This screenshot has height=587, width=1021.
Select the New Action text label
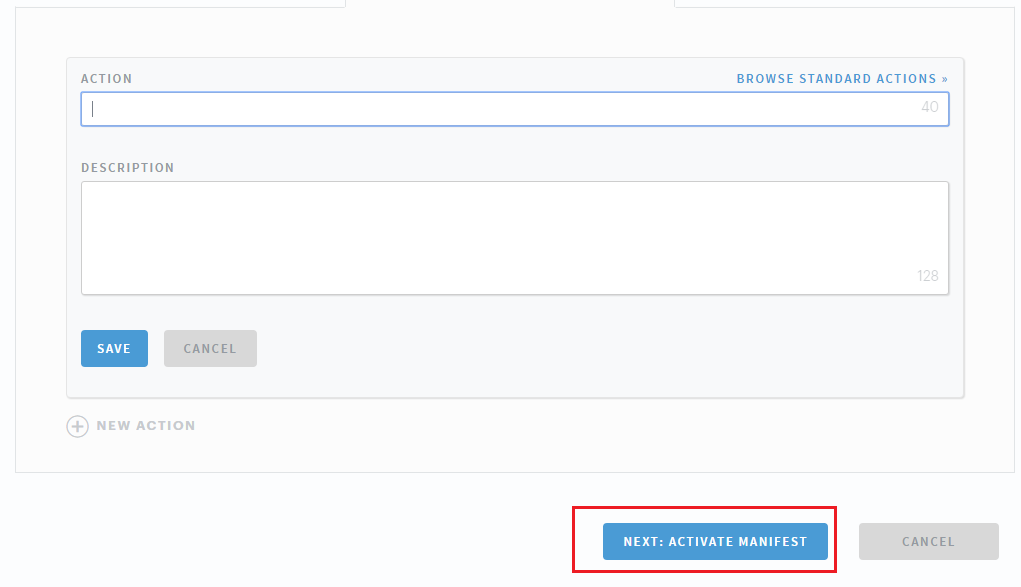click(146, 426)
